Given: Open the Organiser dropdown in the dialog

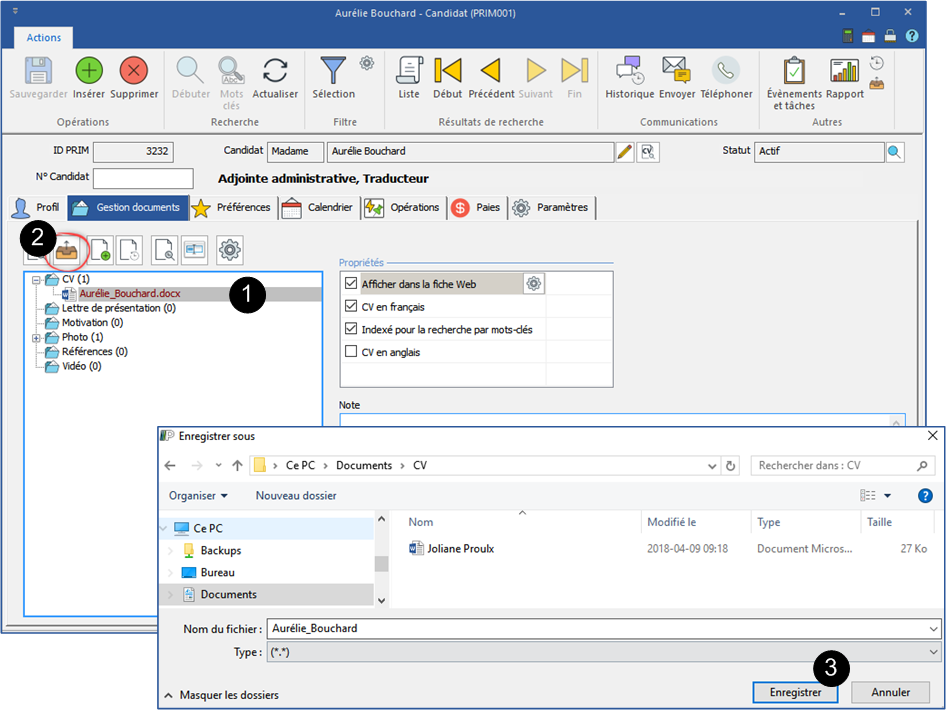Looking at the screenshot, I should [198, 496].
